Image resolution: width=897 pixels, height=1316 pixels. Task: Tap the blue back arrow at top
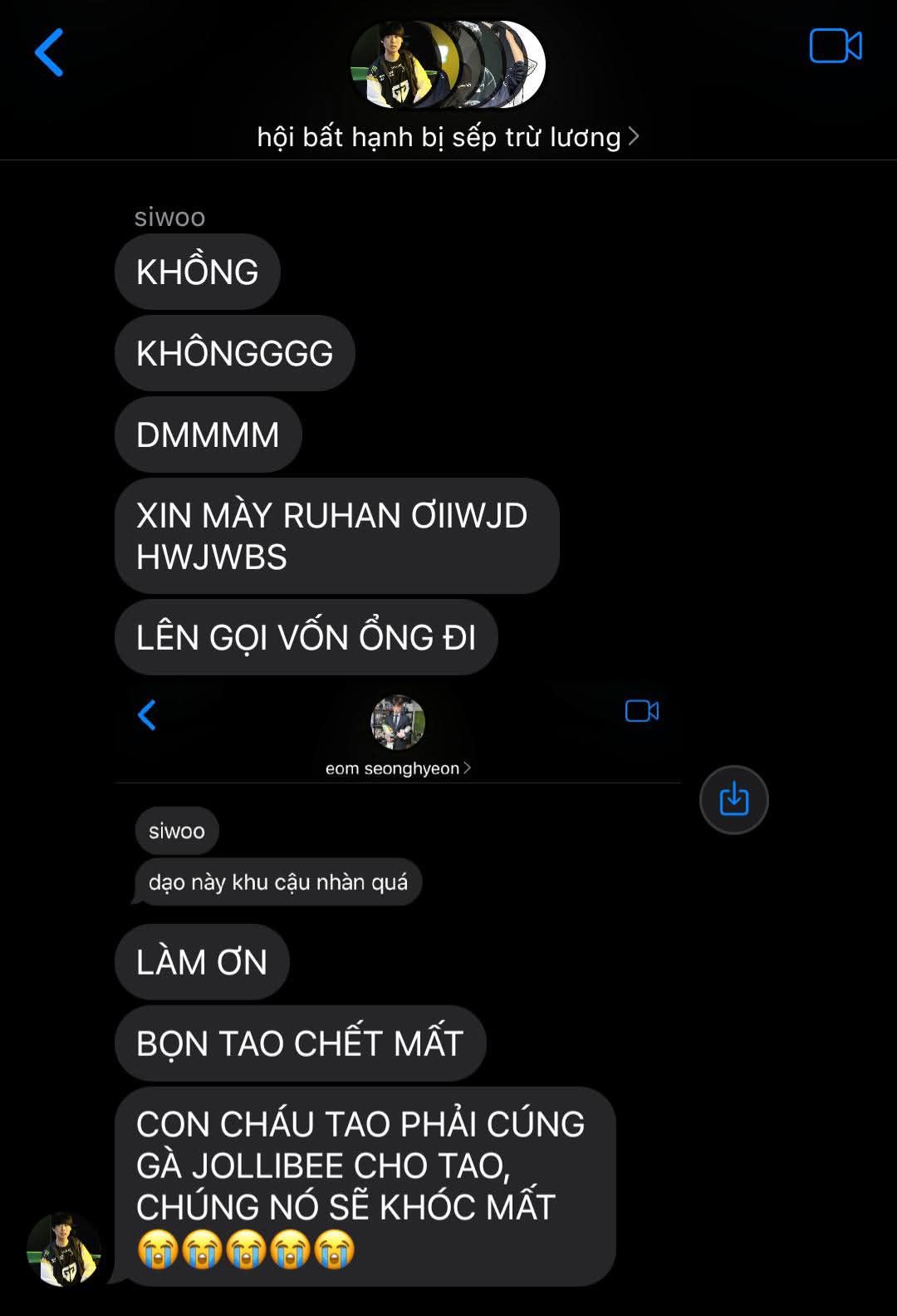coord(49,52)
